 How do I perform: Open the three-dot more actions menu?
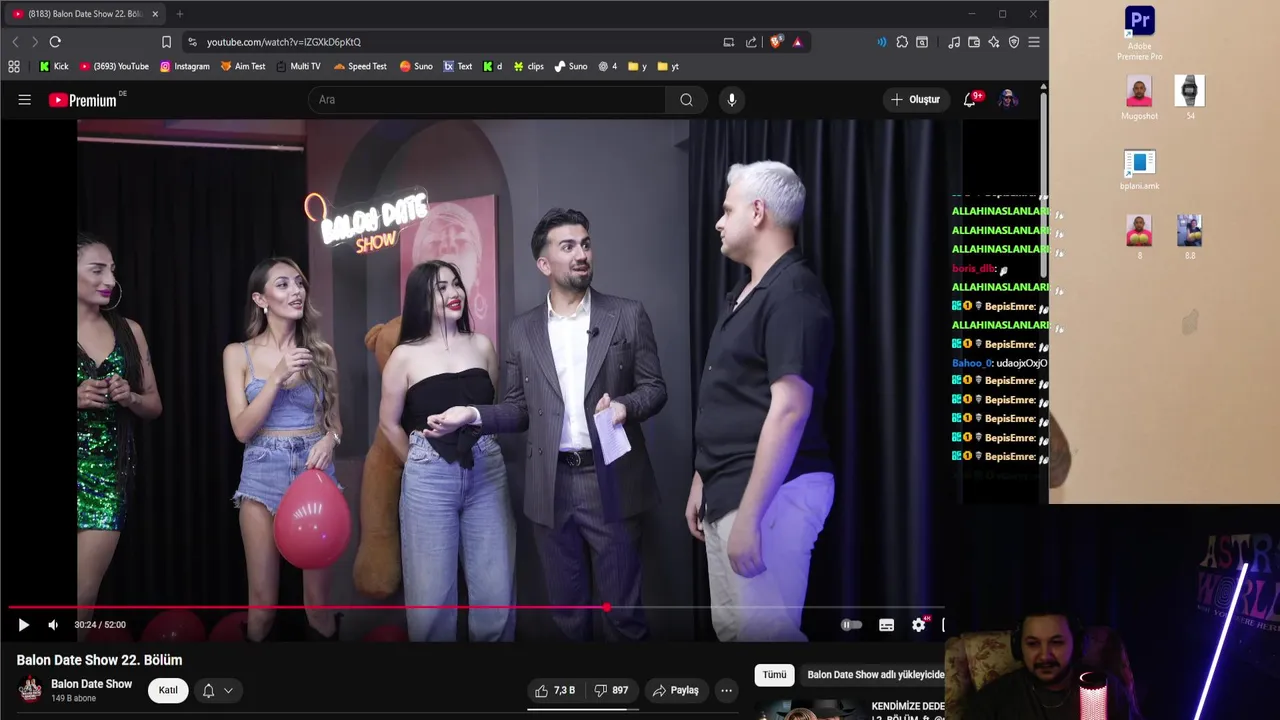point(727,690)
